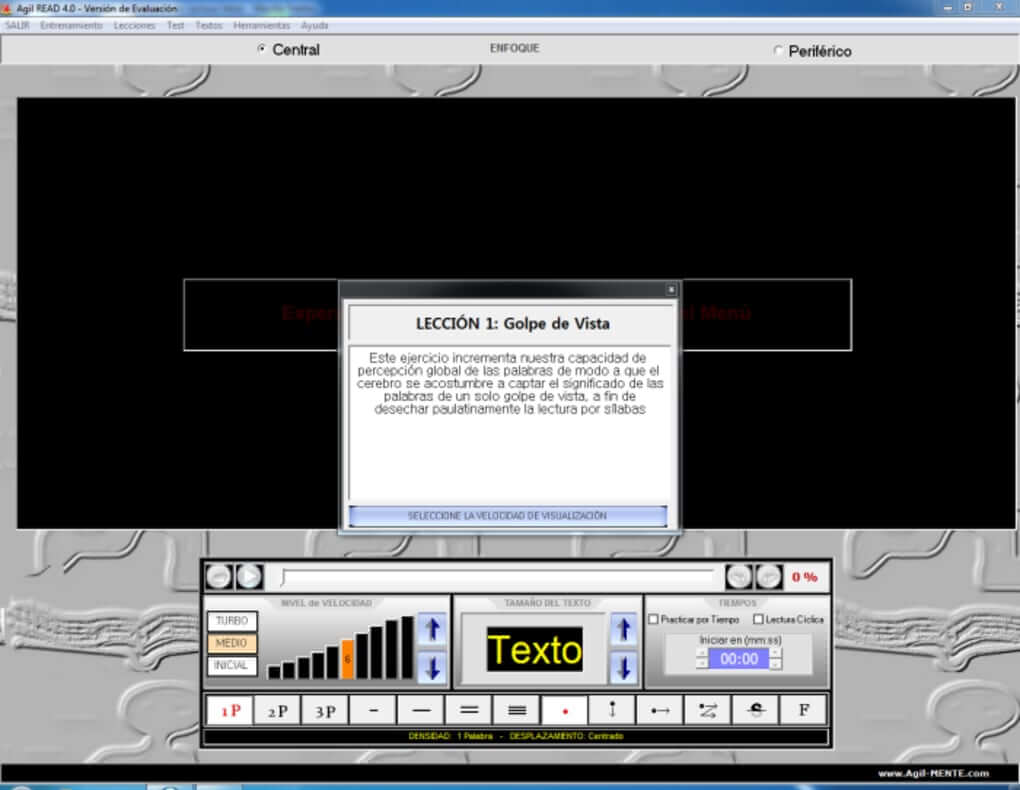Image resolution: width=1020 pixels, height=790 pixels.
Task: Choose the red dot centered displacement icon
Action: click(565, 711)
